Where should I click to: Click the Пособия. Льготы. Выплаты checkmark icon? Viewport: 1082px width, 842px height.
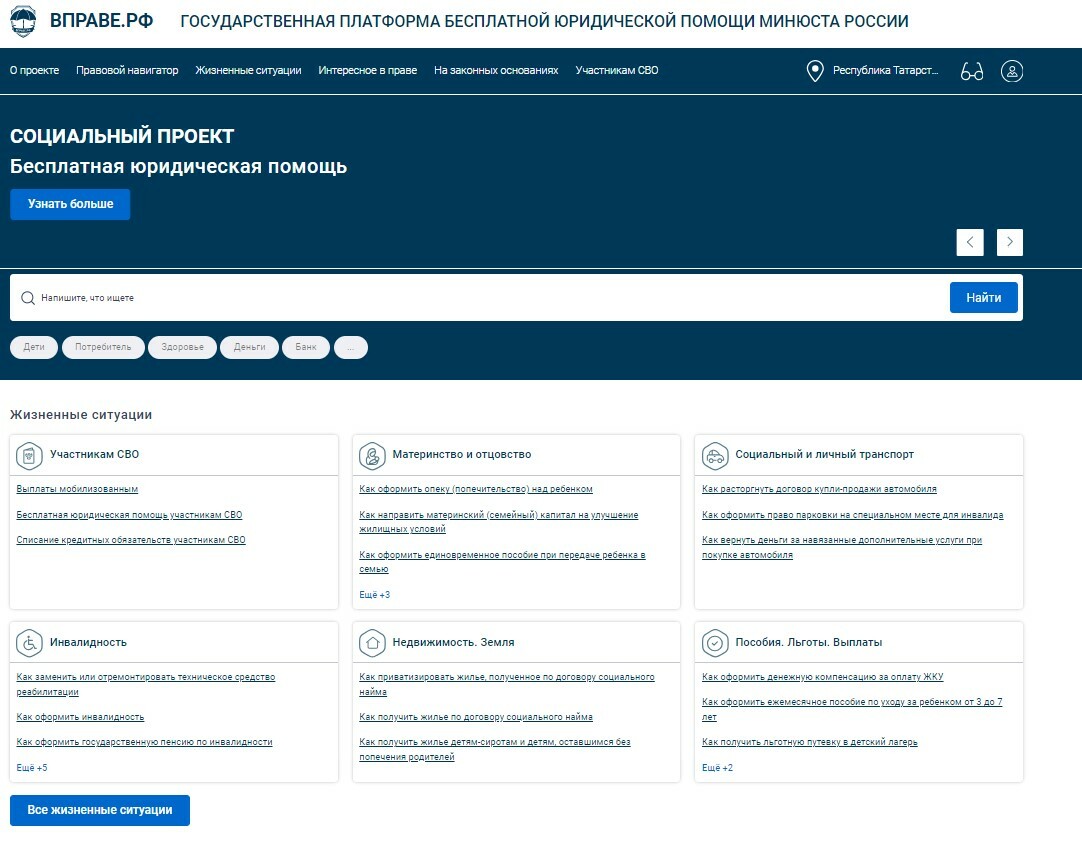[715, 642]
